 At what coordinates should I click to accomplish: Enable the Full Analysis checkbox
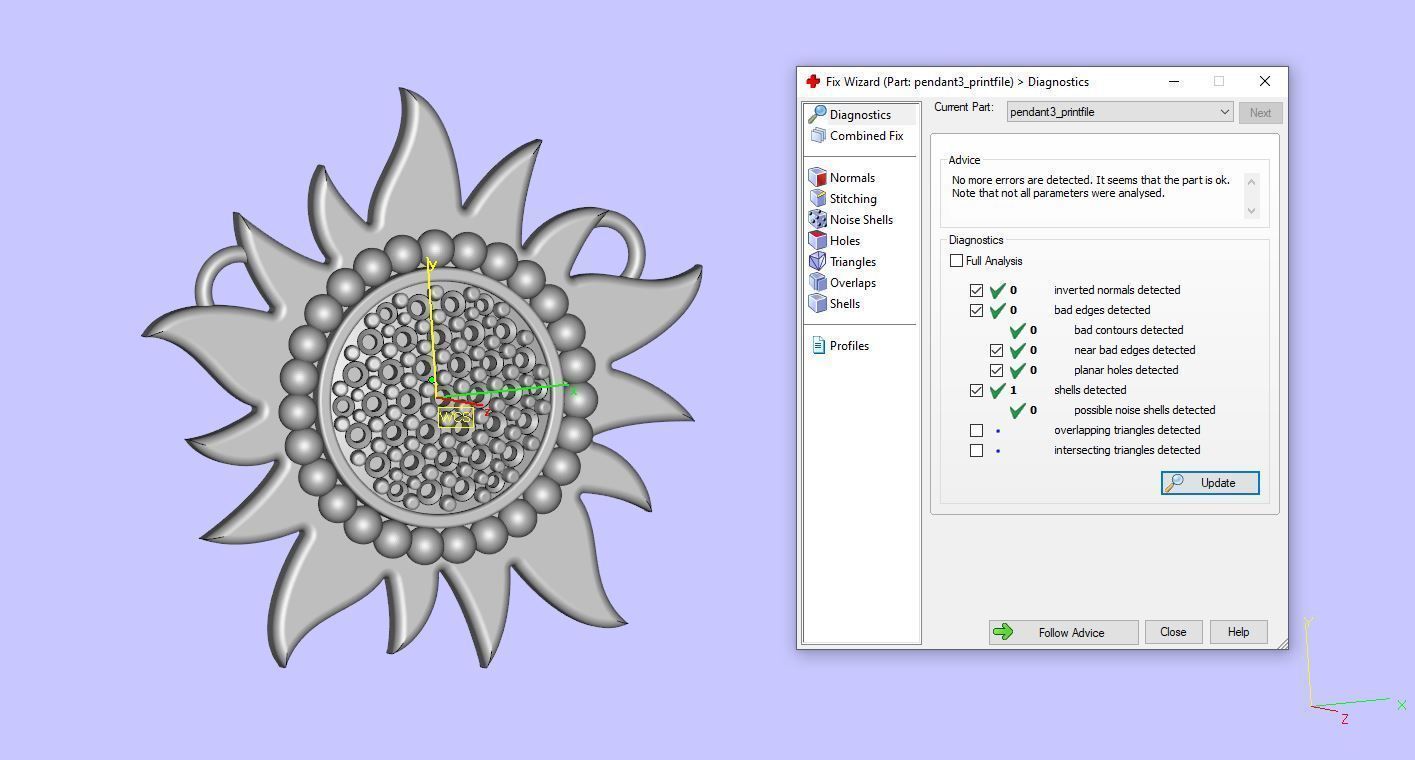coord(956,261)
